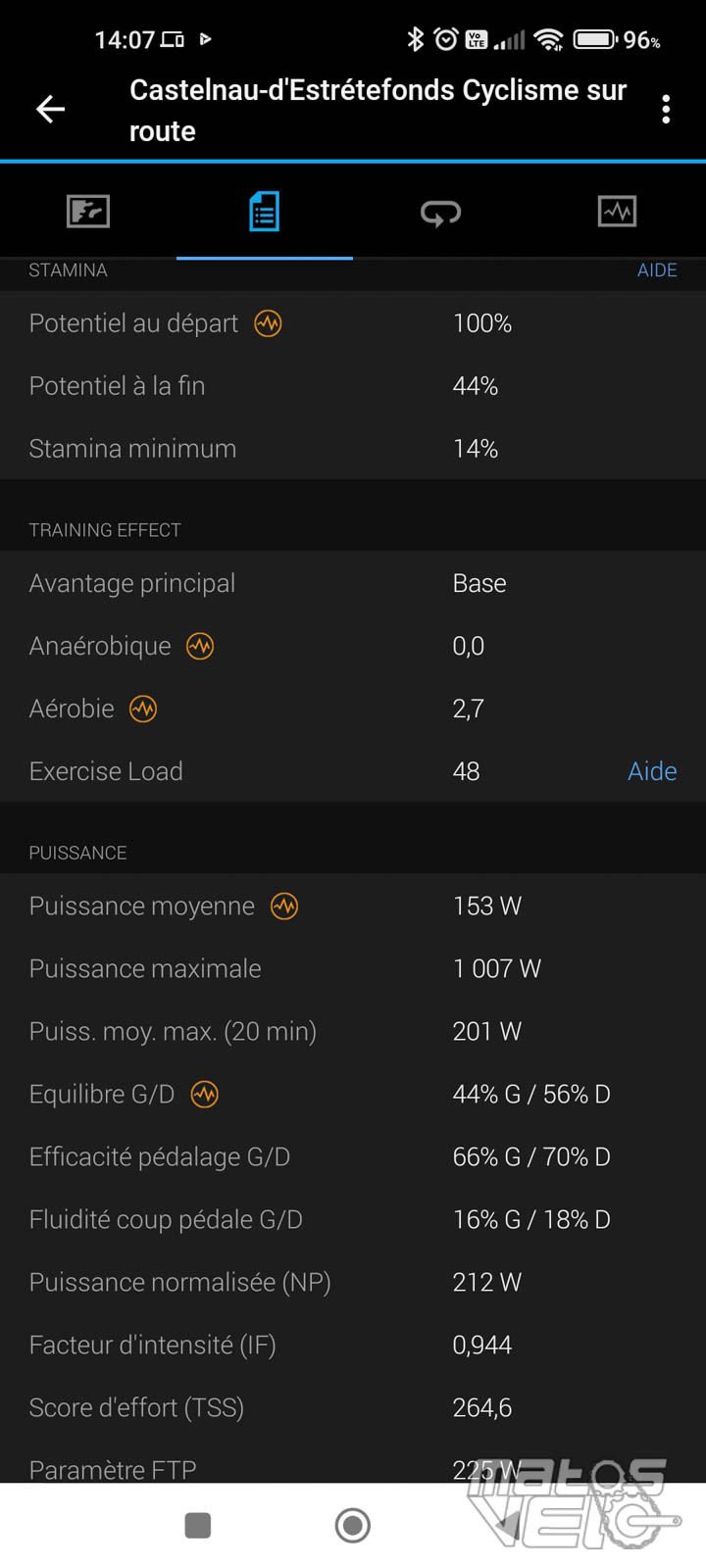Select the statistics details tab
The image size is (706, 1568).
[264, 212]
